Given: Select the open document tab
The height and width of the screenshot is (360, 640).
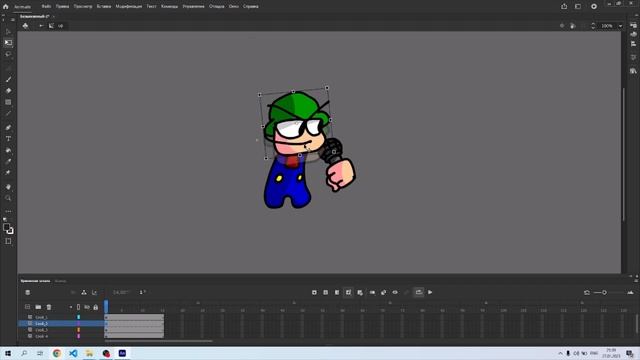Looking at the screenshot, I should click(x=35, y=16).
